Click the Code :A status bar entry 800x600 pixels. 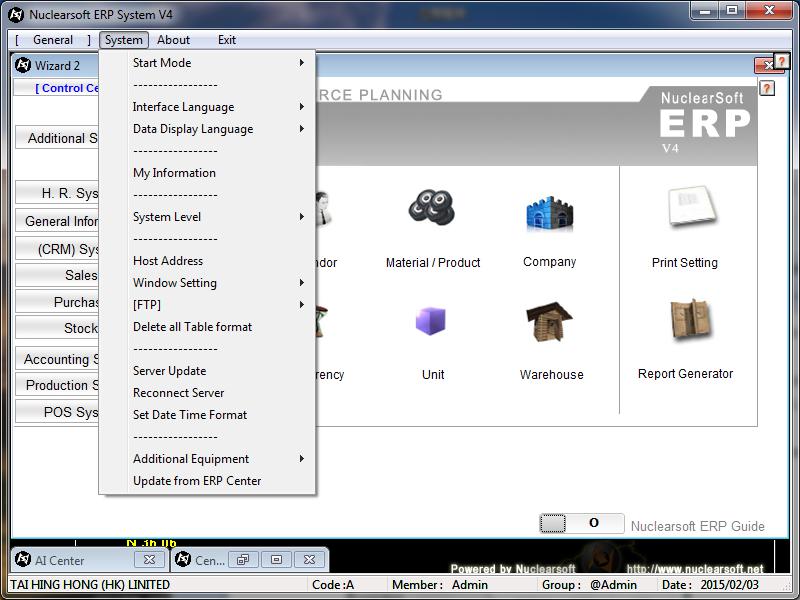[333, 585]
